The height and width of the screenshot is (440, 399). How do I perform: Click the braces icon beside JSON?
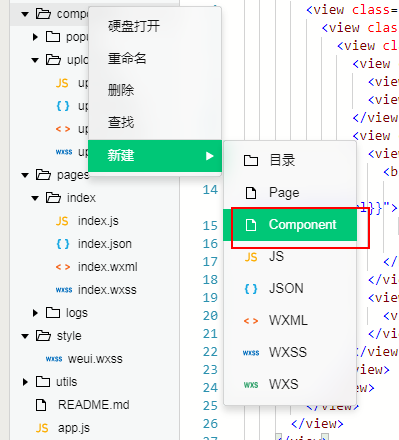[x=251, y=289]
